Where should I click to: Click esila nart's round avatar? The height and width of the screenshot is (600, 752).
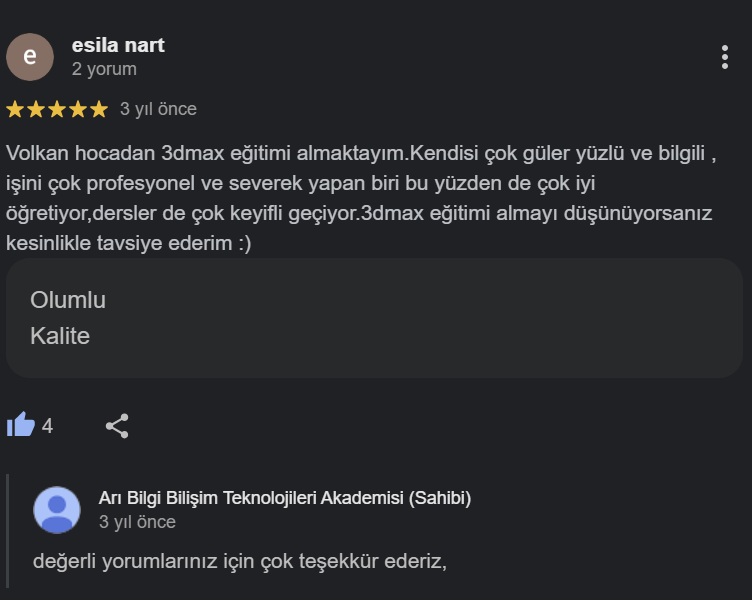pyautogui.click(x=30, y=57)
